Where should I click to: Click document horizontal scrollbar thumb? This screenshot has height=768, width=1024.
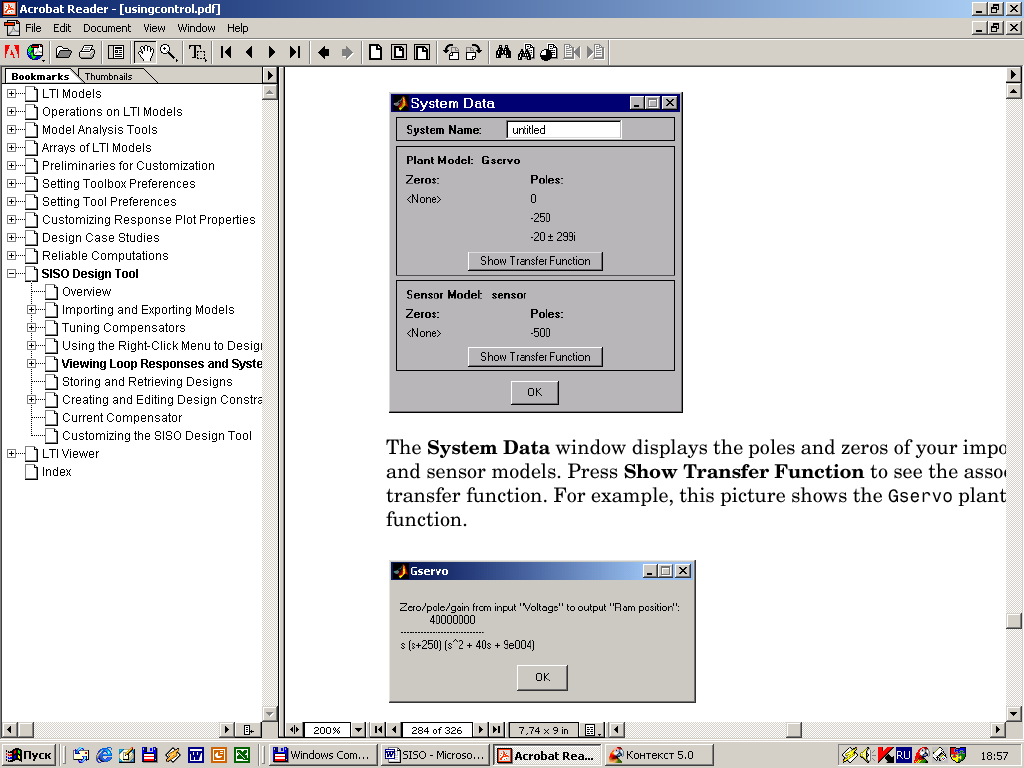coord(793,729)
